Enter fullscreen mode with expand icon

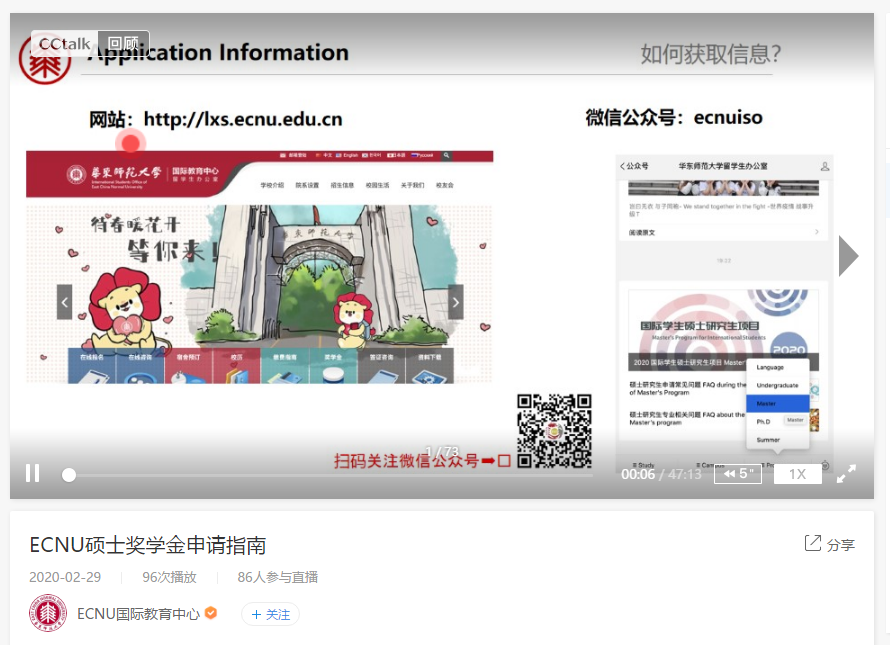(846, 474)
